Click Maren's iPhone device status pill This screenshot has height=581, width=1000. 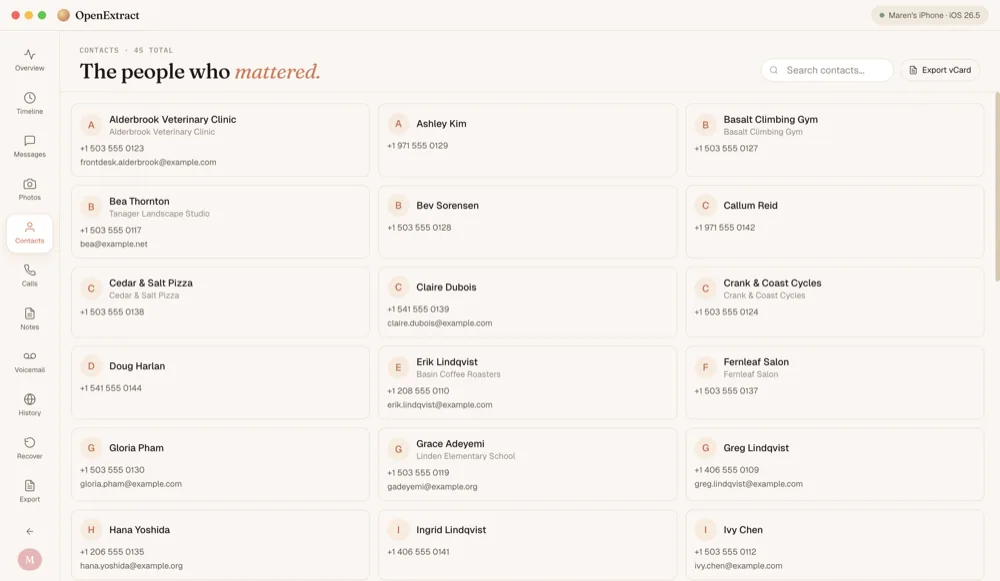tap(930, 15)
